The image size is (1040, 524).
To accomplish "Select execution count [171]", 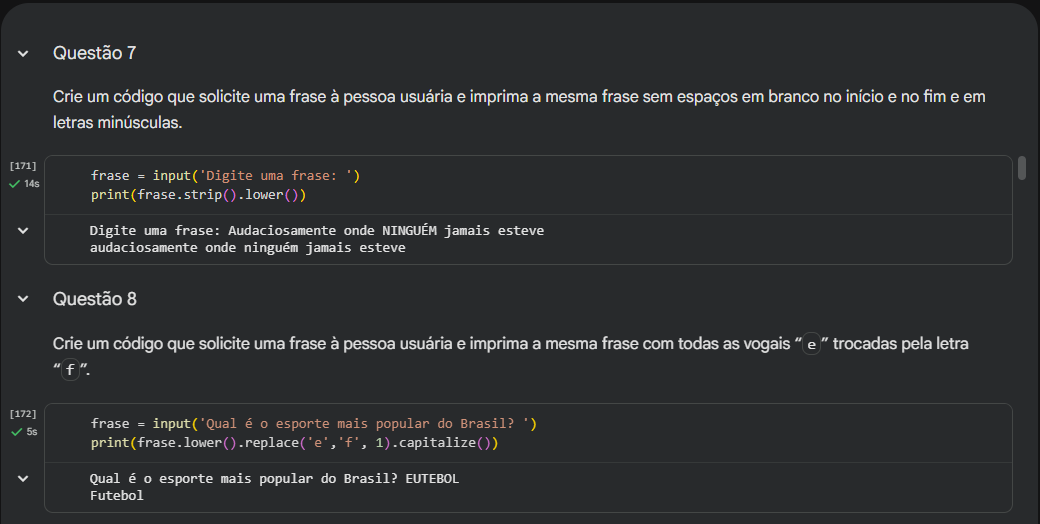I will (x=23, y=166).
